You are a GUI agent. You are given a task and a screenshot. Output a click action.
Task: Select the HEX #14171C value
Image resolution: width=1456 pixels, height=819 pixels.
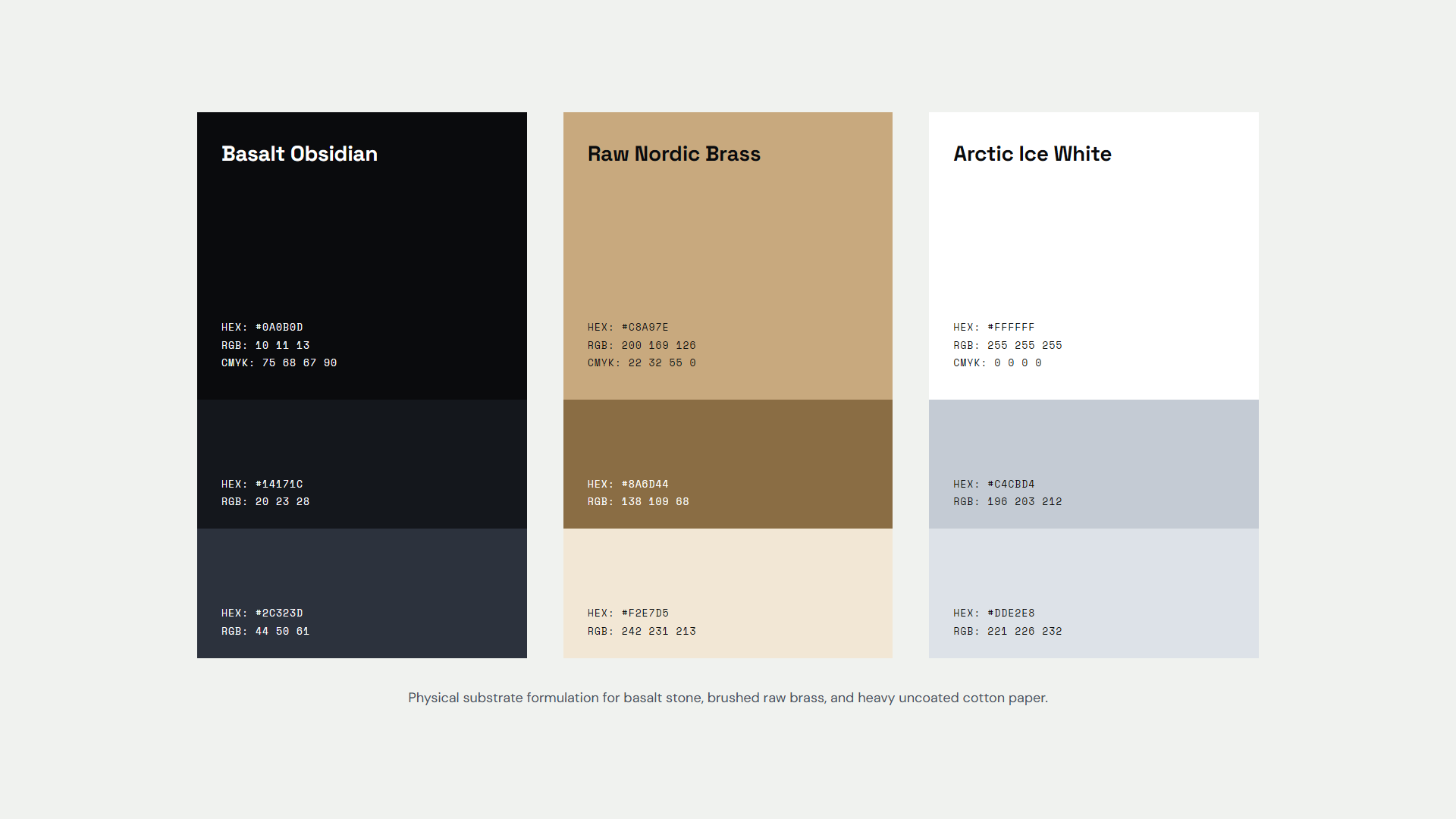tap(262, 484)
